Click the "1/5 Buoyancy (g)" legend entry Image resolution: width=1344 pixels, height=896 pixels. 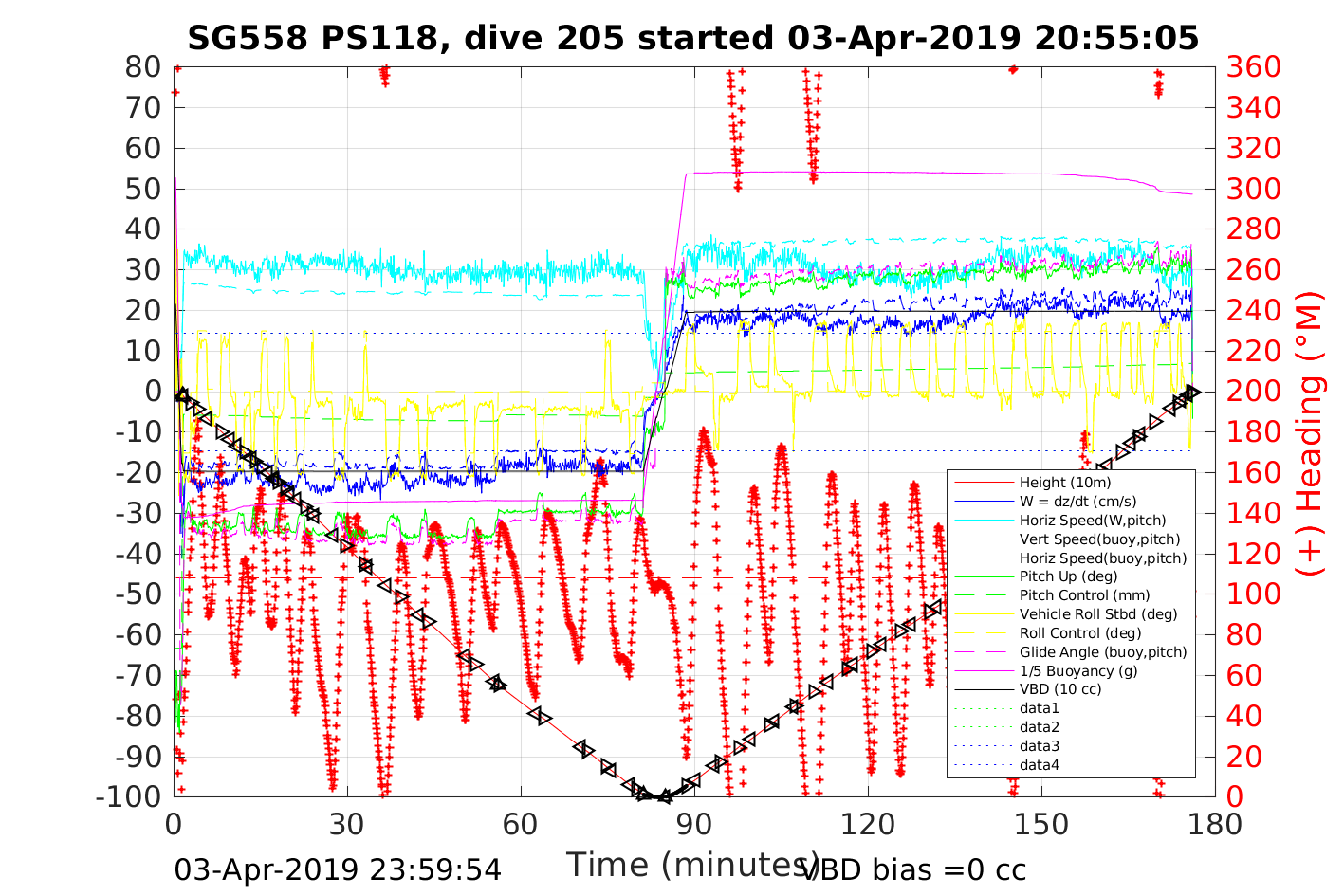click(x=1078, y=671)
